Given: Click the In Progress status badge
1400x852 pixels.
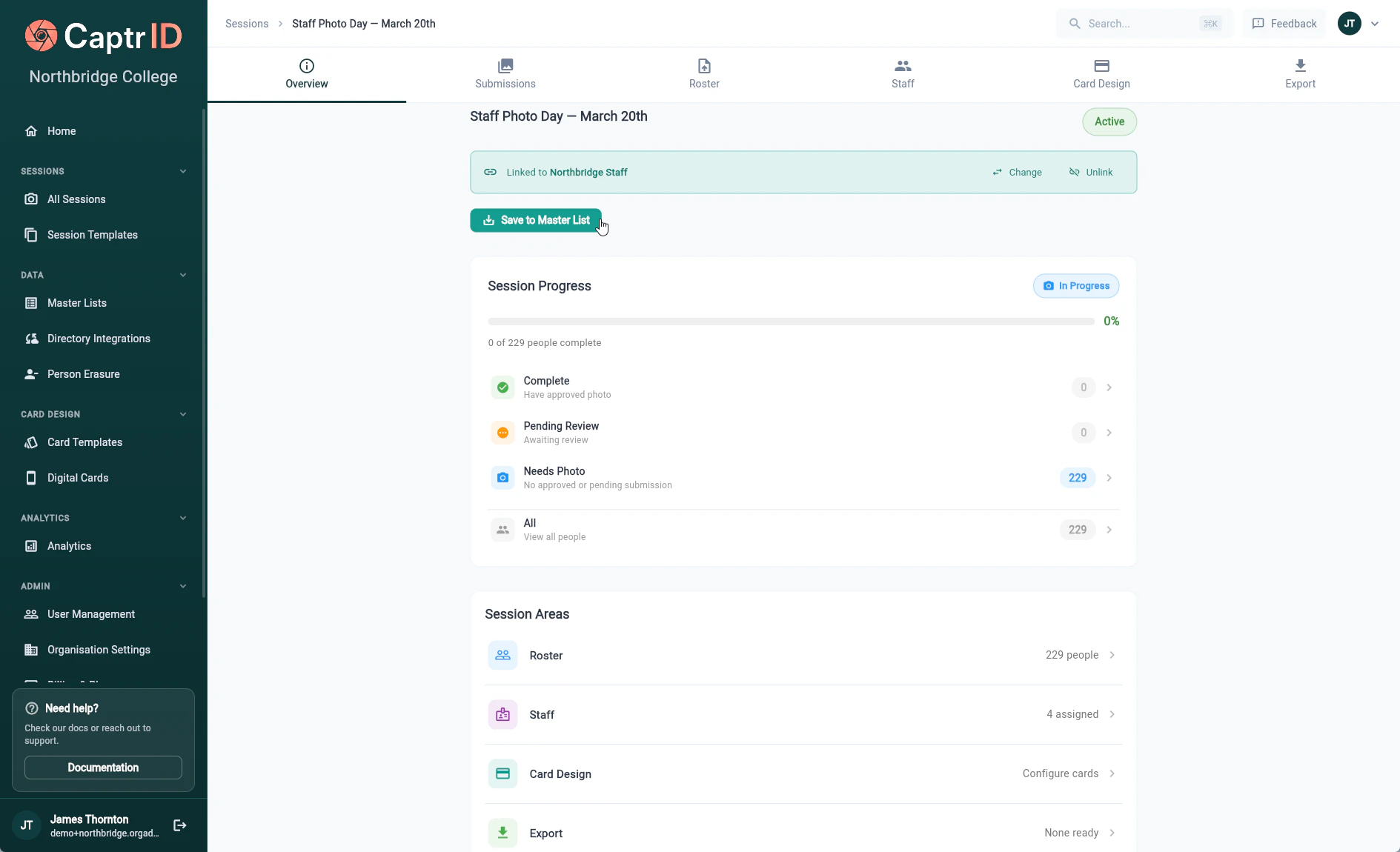Looking at the screenshot, I should coord(1076,286).
